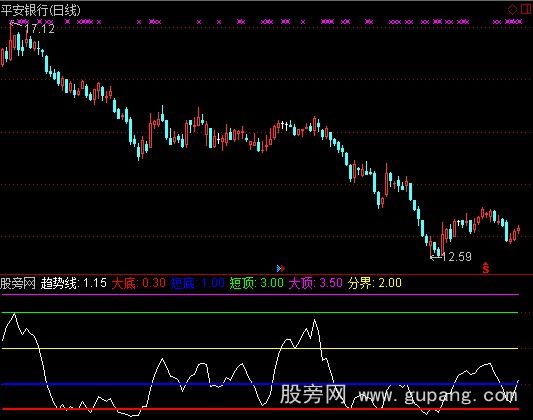Click the blue double-arrow marker on the chart divider
Screen dimensions: 533x420
coord(280,268)
